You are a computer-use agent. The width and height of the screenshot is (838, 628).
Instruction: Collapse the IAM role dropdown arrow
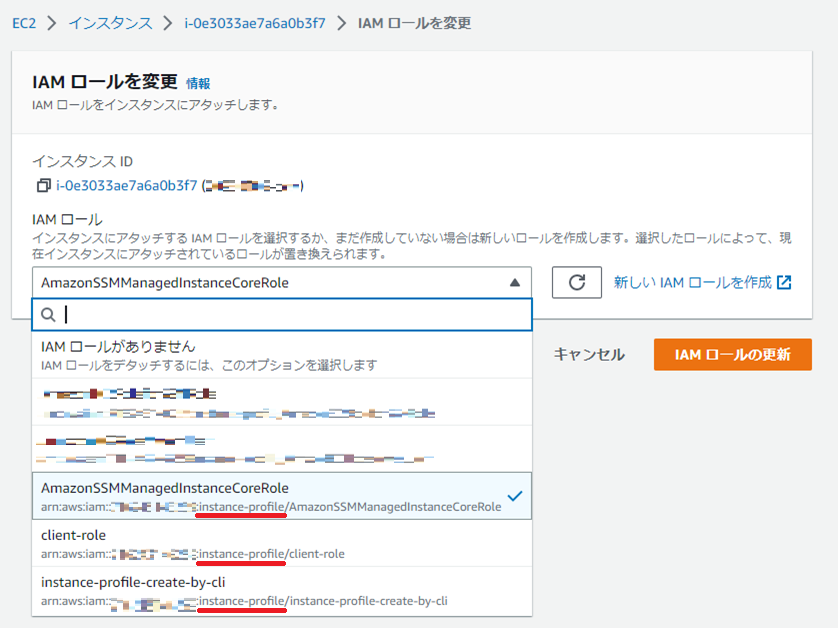tap(515, 282)
